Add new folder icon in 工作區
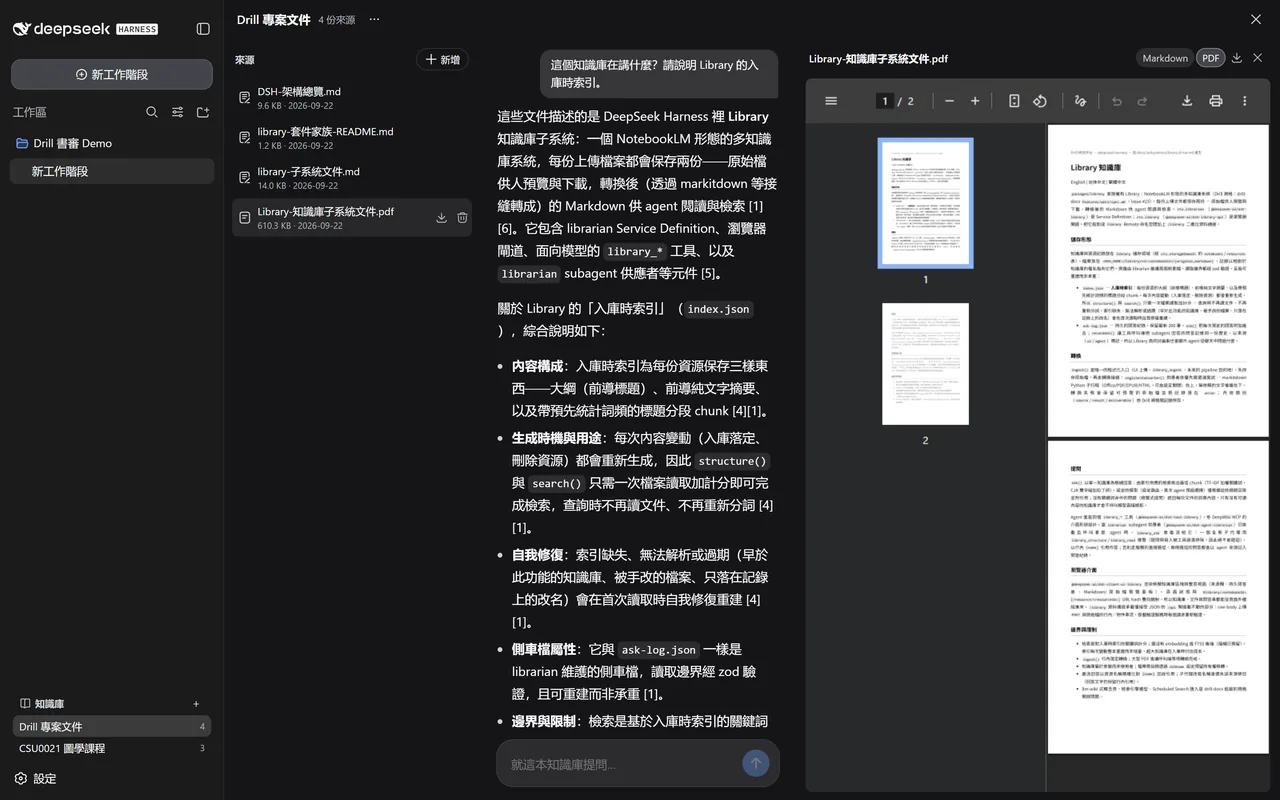The width and height of the screenshot is (1280, 800). pyautogui.click(x=203, y=112)
